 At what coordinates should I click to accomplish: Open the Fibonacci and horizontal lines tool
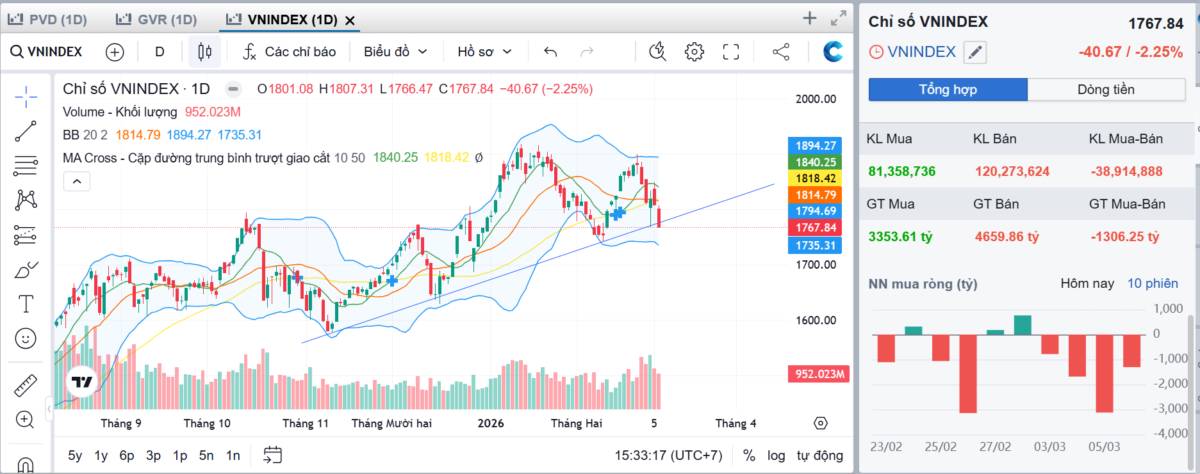point(26,165)
